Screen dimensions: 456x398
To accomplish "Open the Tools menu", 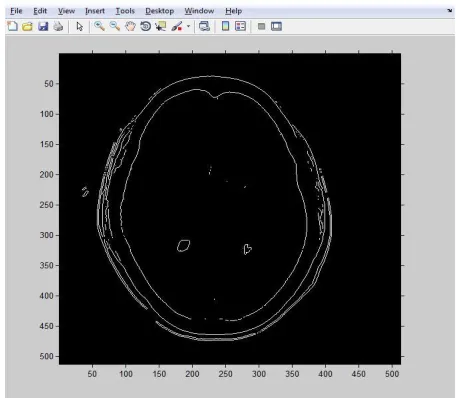I will tap(125, 11).
